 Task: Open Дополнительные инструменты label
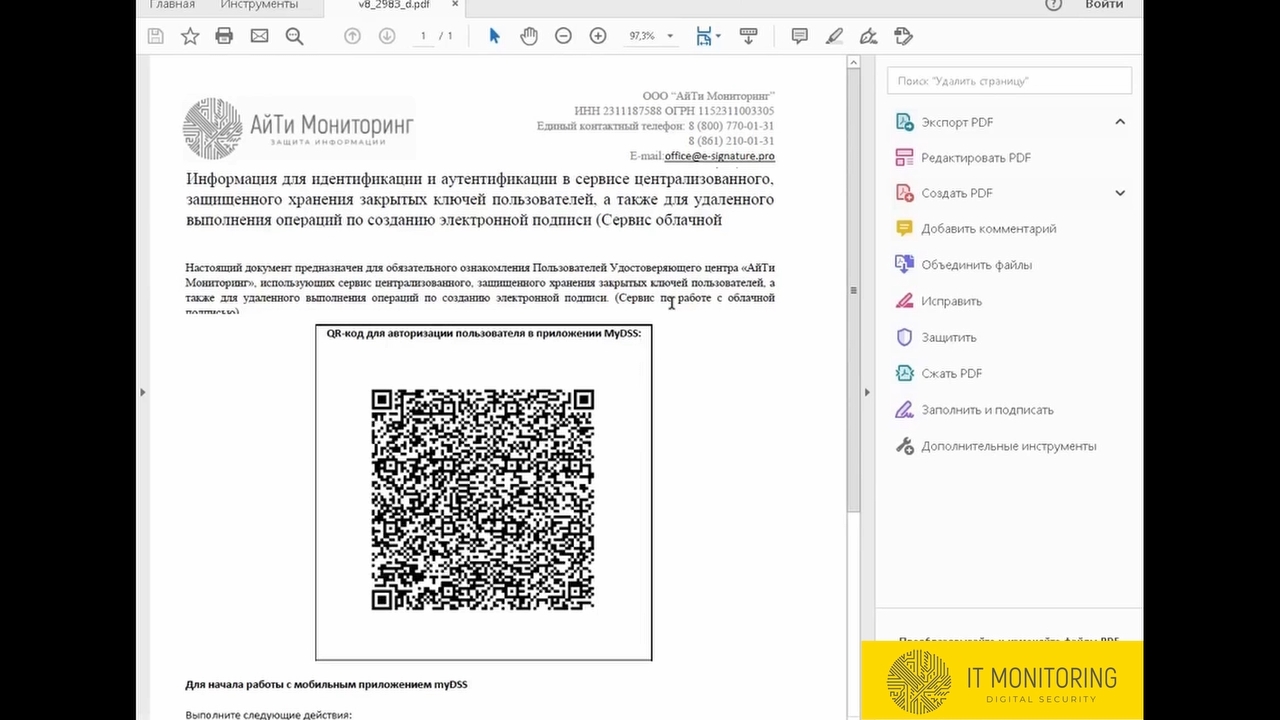click(x=1009, y=446)
